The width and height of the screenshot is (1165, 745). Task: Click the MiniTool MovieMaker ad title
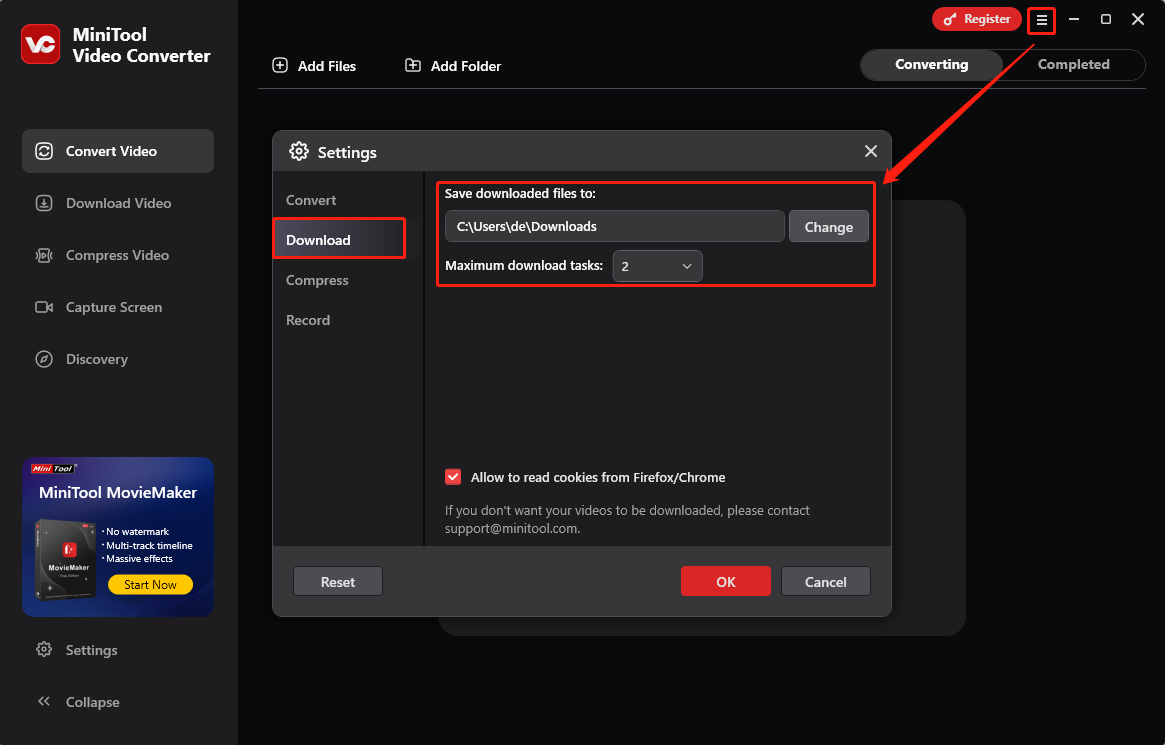click(117, 492)
